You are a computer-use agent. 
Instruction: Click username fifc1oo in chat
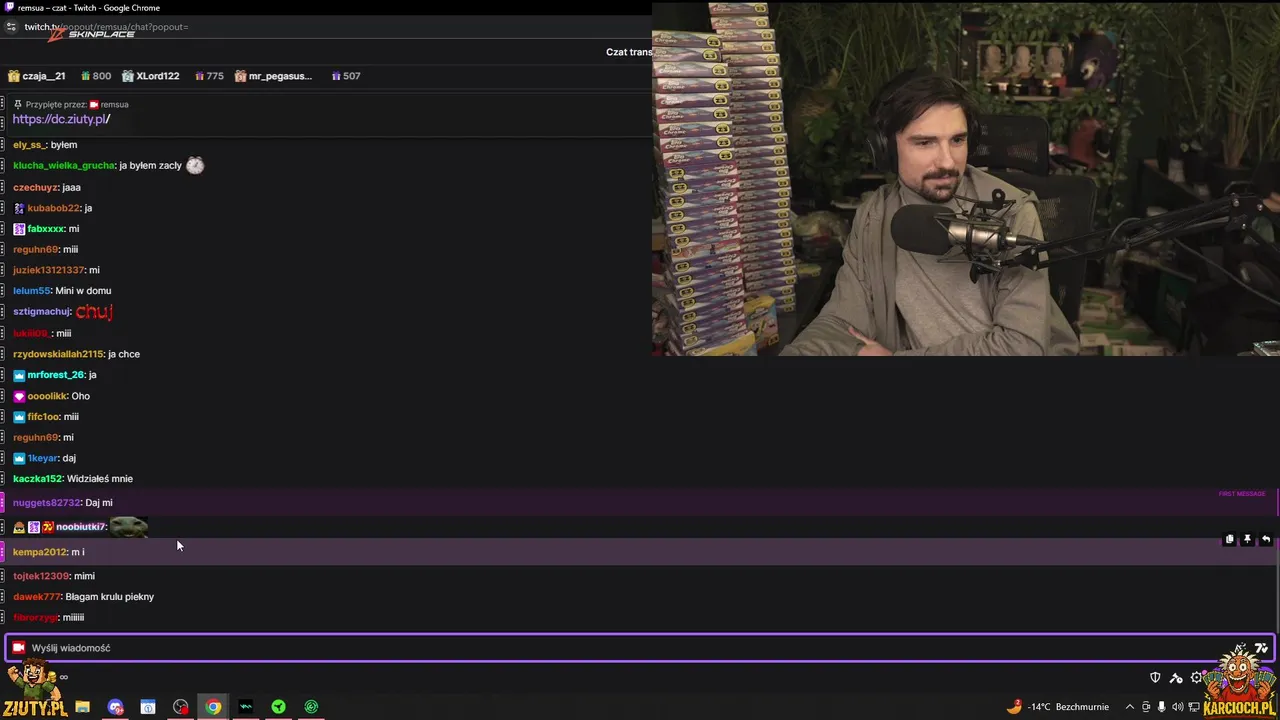(43, 417)
